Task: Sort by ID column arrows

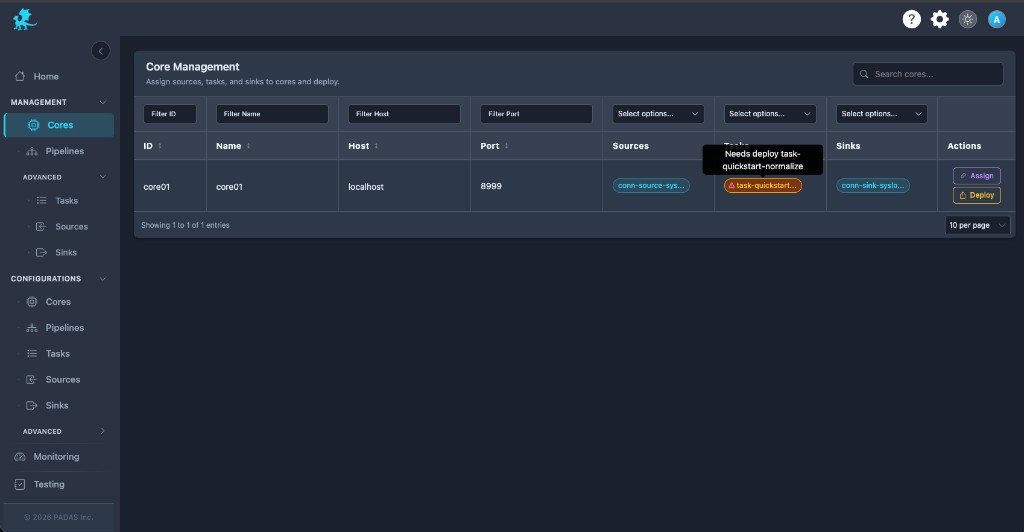Action: tap(159, 146)
